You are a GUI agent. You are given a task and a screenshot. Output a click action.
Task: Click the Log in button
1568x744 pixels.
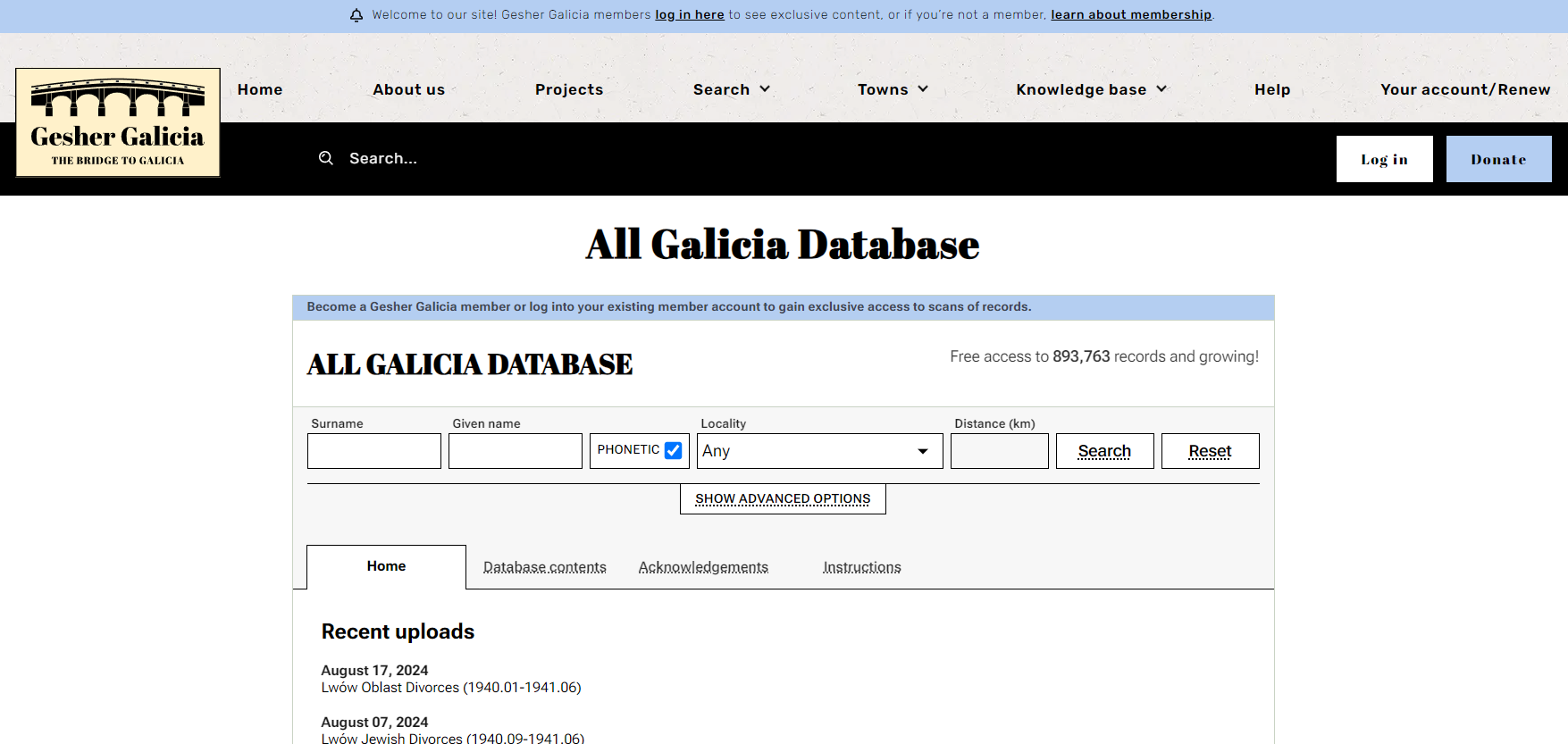click(x=1384, y=159)
